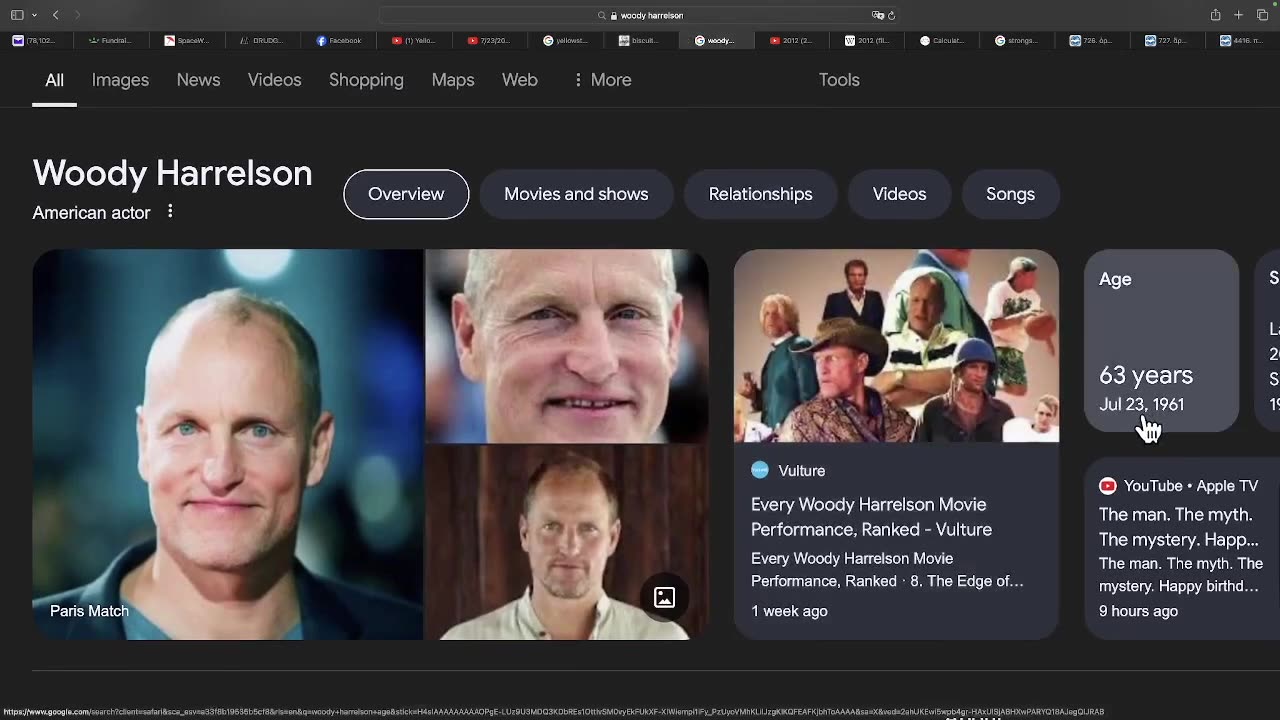Go back with the back arrow
Image resolution: width=1280 pixels, height=720 pixels.
pos(56,15)
